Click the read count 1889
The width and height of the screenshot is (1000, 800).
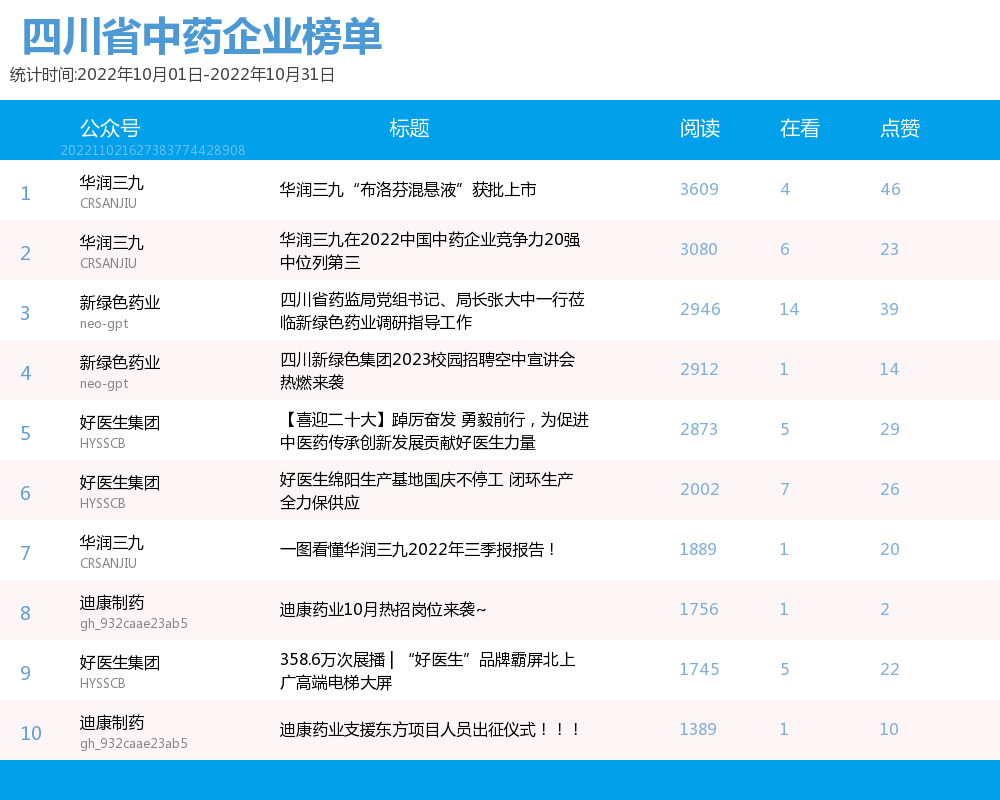coord(698,549)
